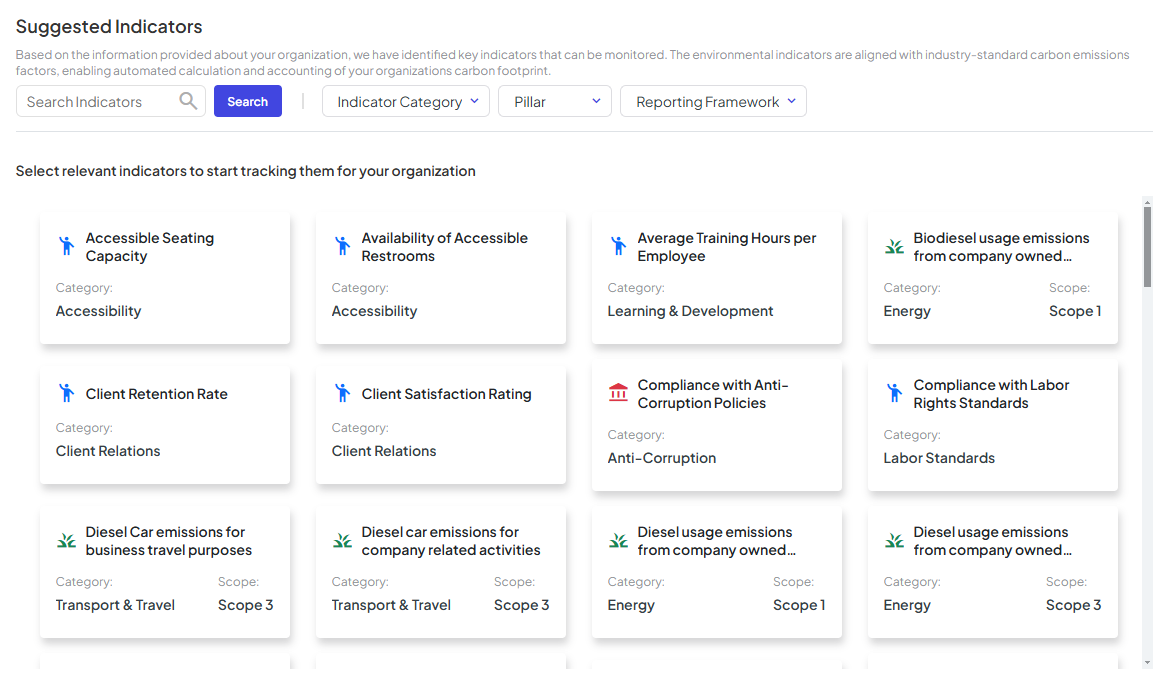
Task: Click the leaf icon on Diesel Car business travel
Action: tap(66, 541)
